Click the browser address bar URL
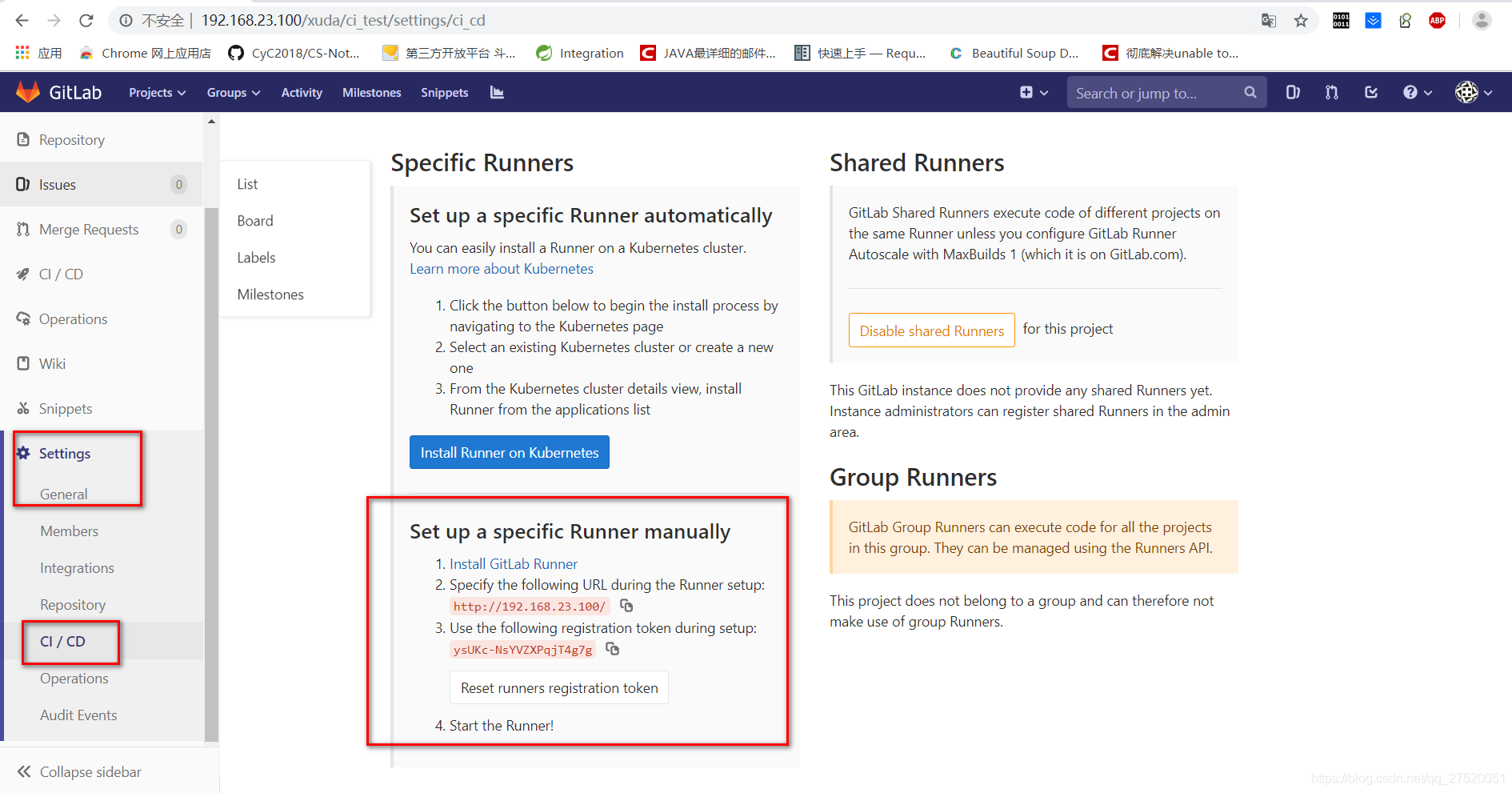 (x=343, y=21)
